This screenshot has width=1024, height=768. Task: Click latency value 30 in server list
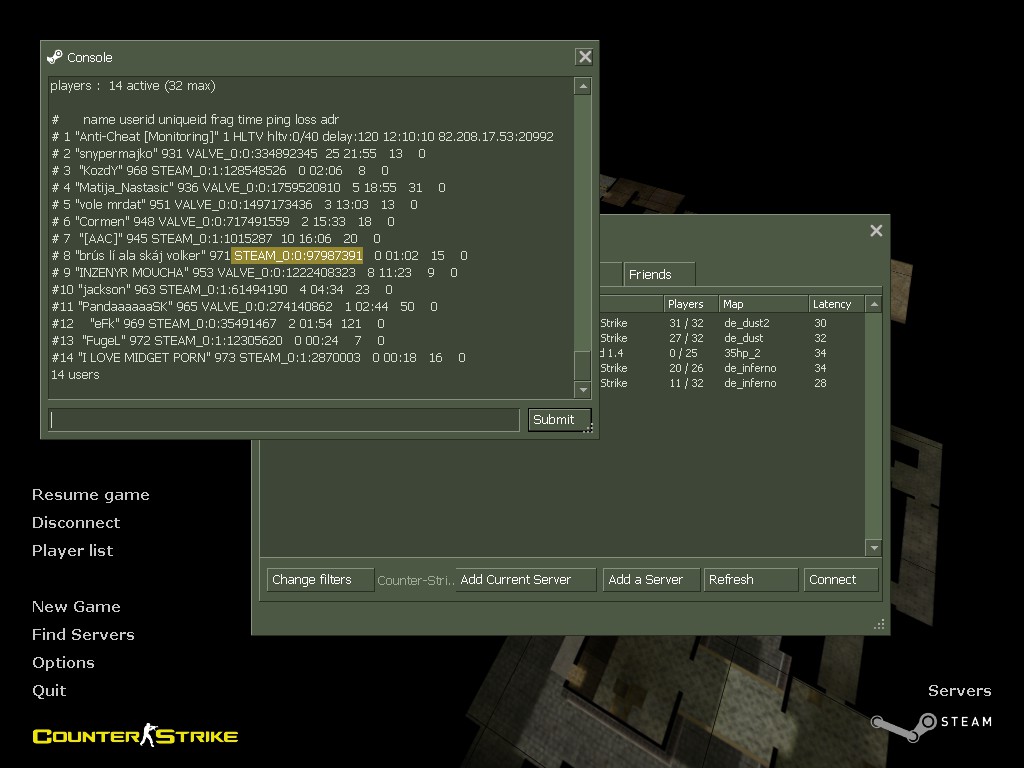click(x=820, y=323)
